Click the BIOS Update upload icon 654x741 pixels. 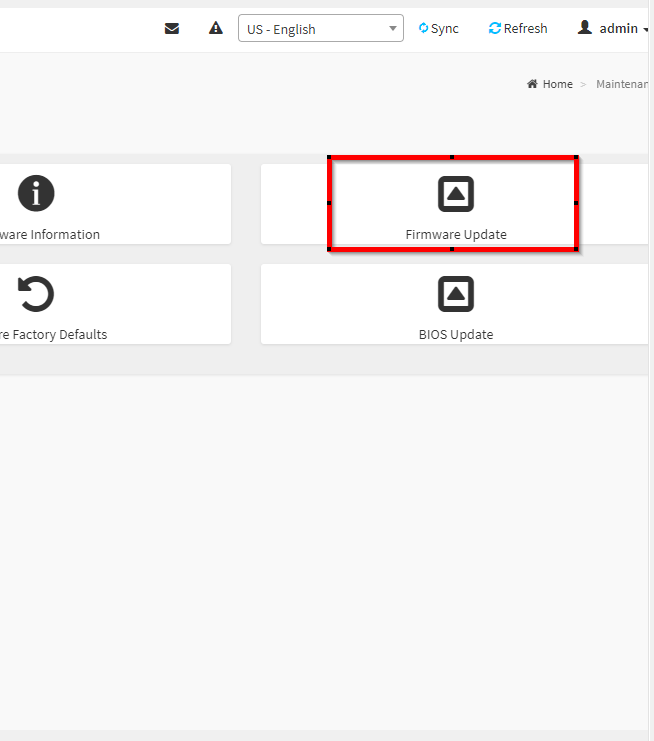click(x=456, y=294)
